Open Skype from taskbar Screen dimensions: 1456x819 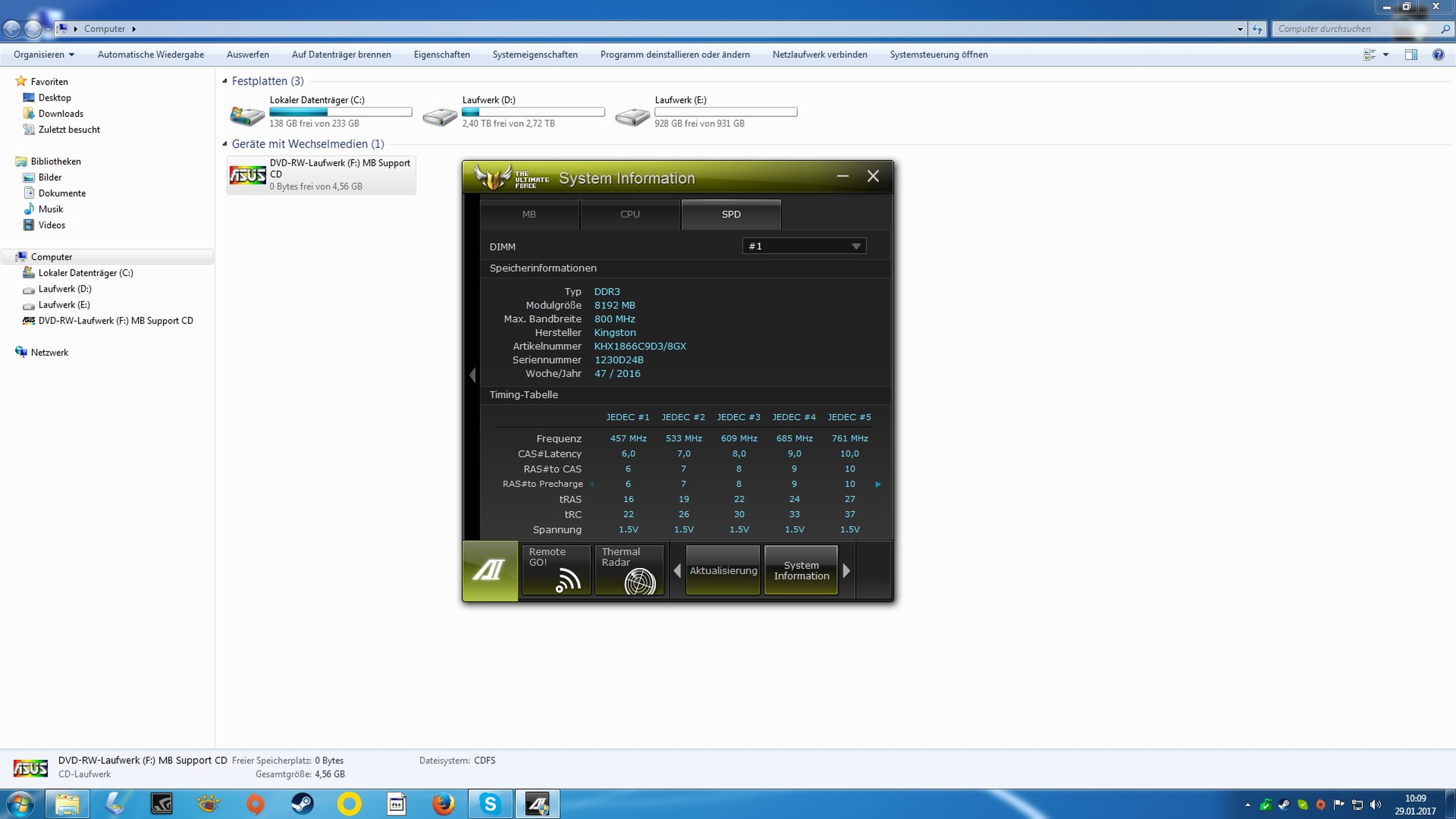(490, 804)
